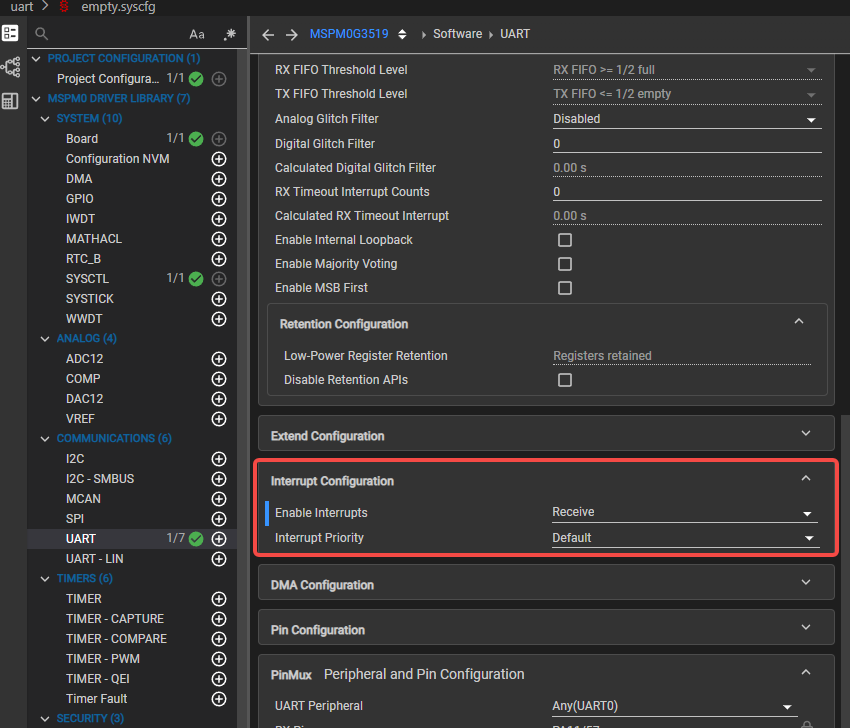This screenshot has width=850, height=728.
Task: Open Analog Glitch Filter dropdown
Action: [687, 119]
